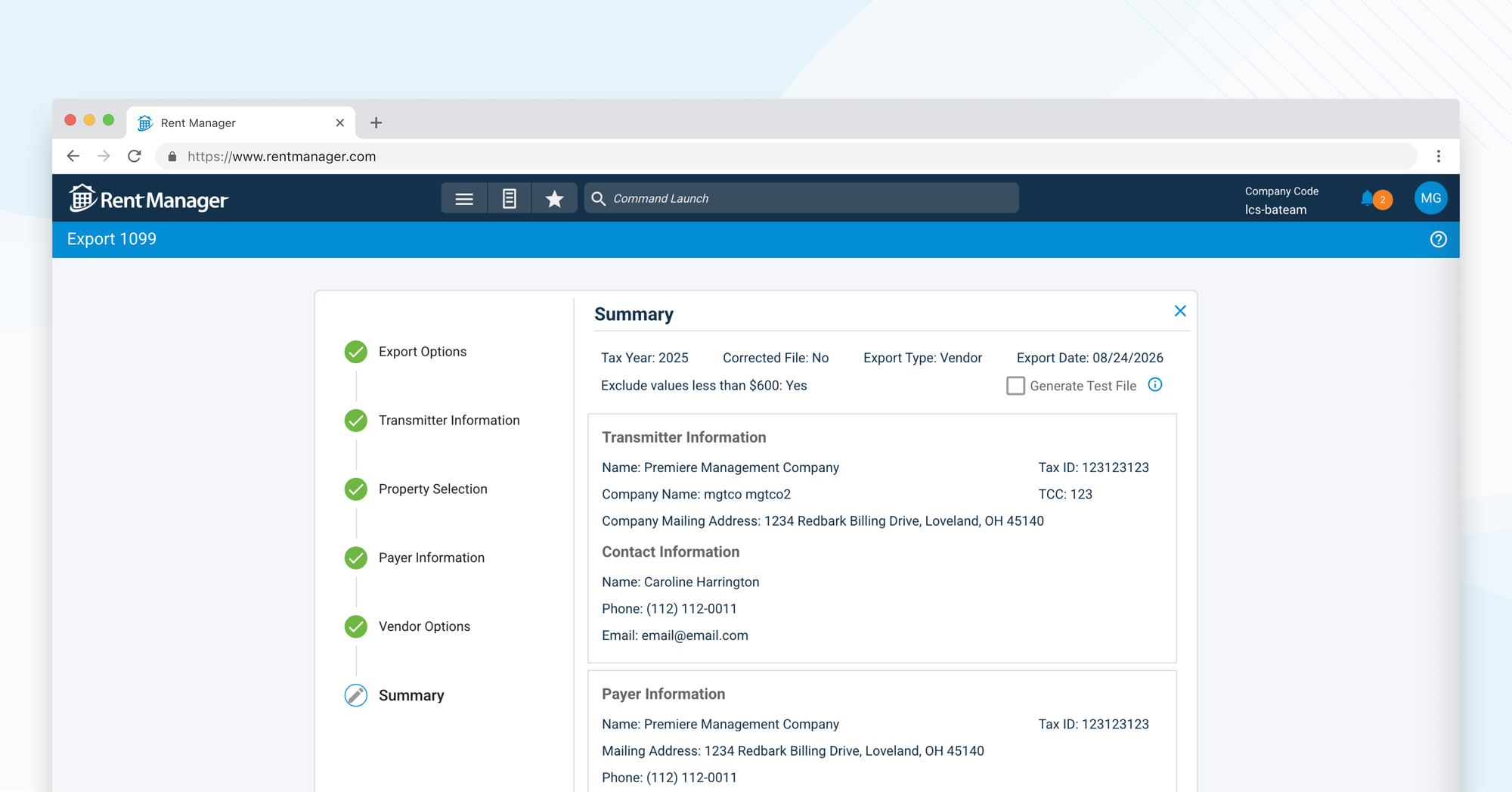Show info about Generate Test File

[x=1155, y=385]
